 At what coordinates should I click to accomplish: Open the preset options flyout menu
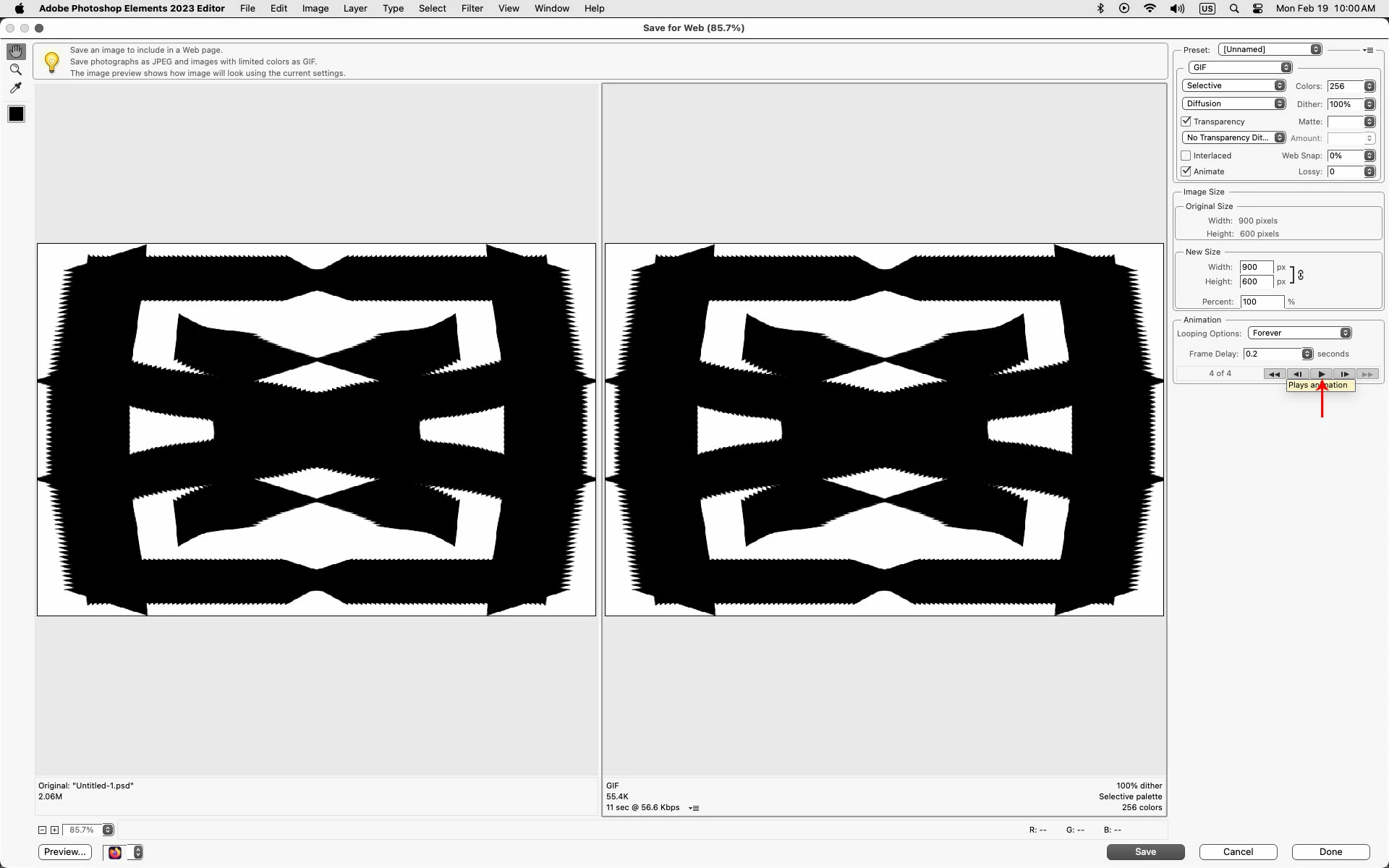tap(1368, 50)
